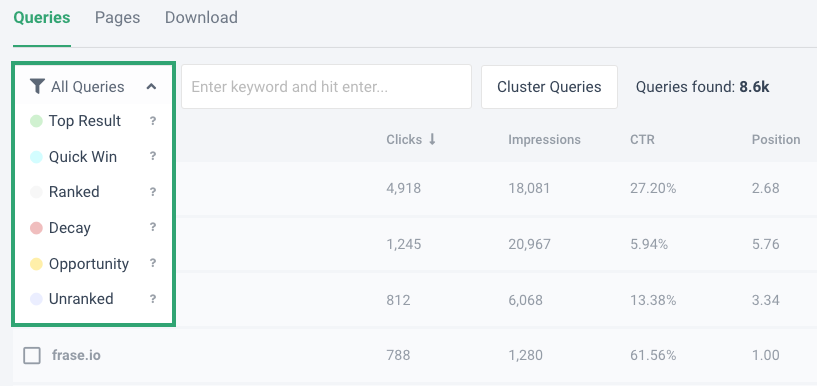Click the funnel filter icon
This screenshot has height=386, width=817.
[x=37, y=86]
